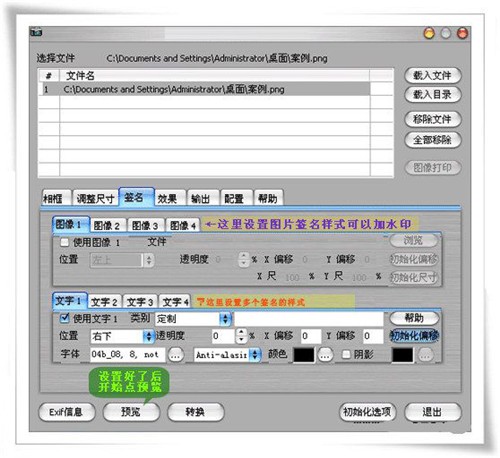This screenshot has width=500, height=458.
Task: Click the text X 偏移 field
Action: click(311, 336)
